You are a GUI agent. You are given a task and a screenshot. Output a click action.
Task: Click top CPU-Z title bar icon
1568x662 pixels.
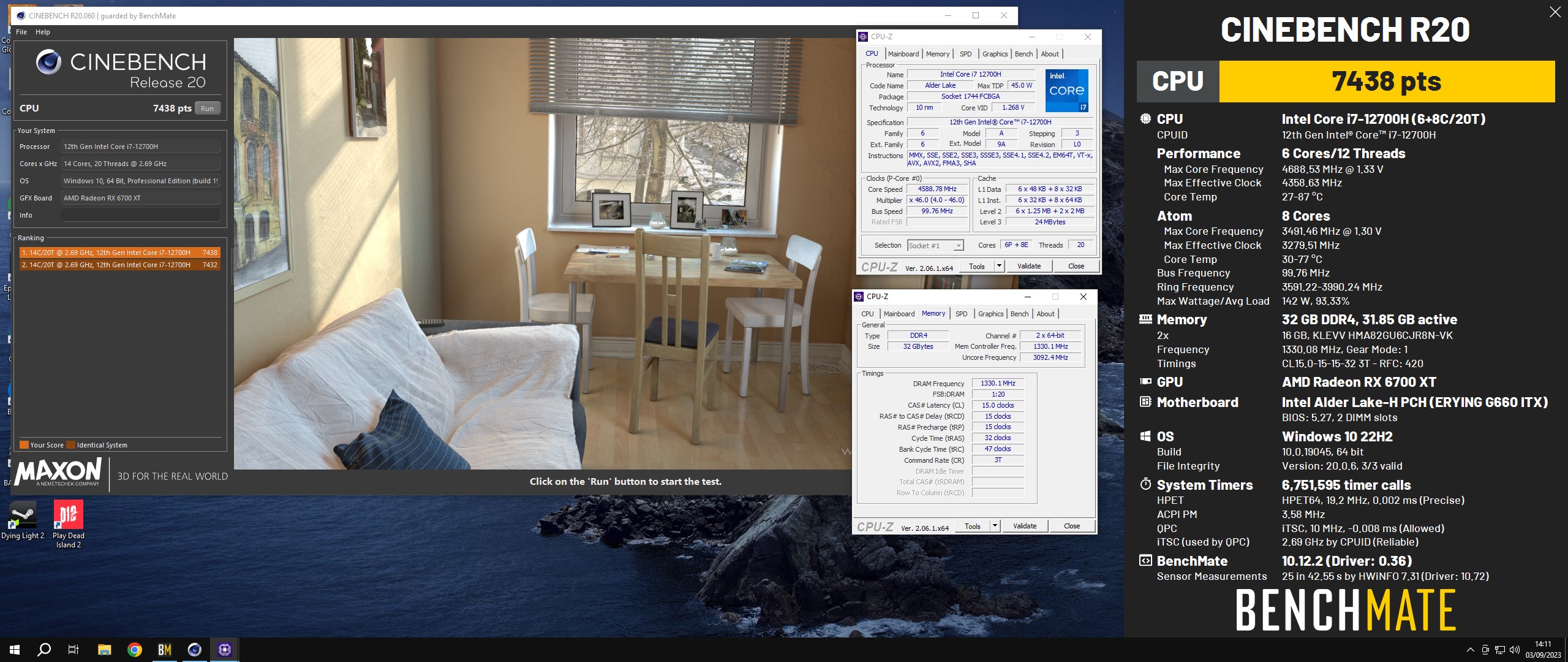(863, 37)
